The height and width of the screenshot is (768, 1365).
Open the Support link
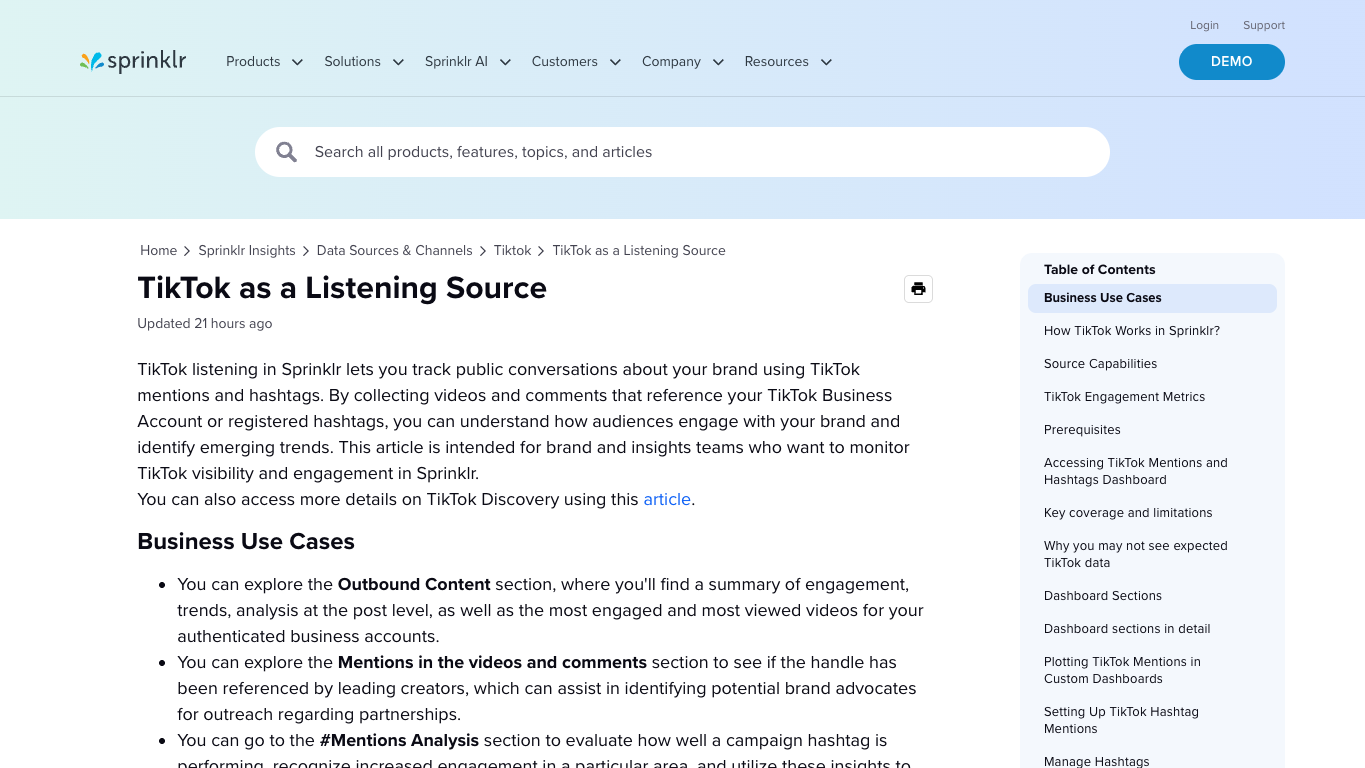(x=1264, y=25)
